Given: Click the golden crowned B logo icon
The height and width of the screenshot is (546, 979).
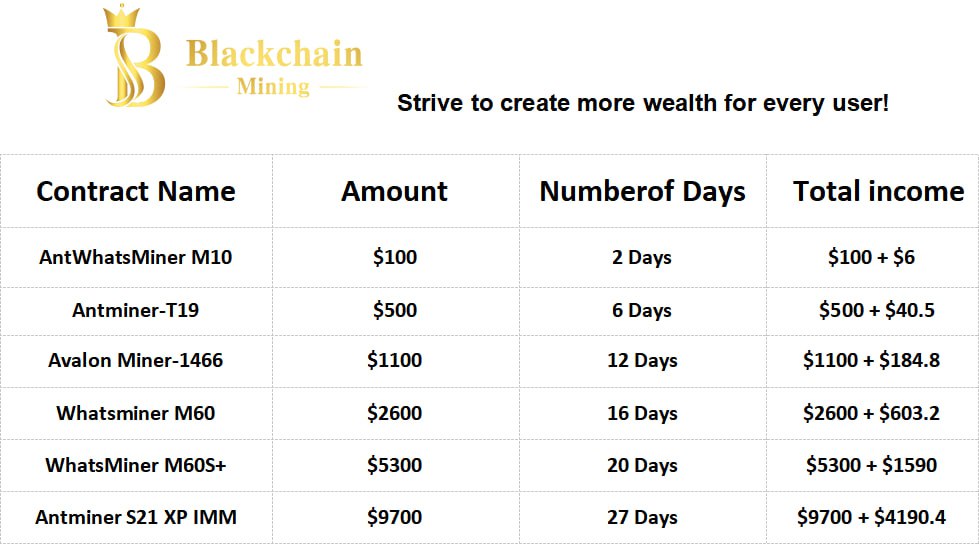Looking at the screenshot, I should point(135,57).
